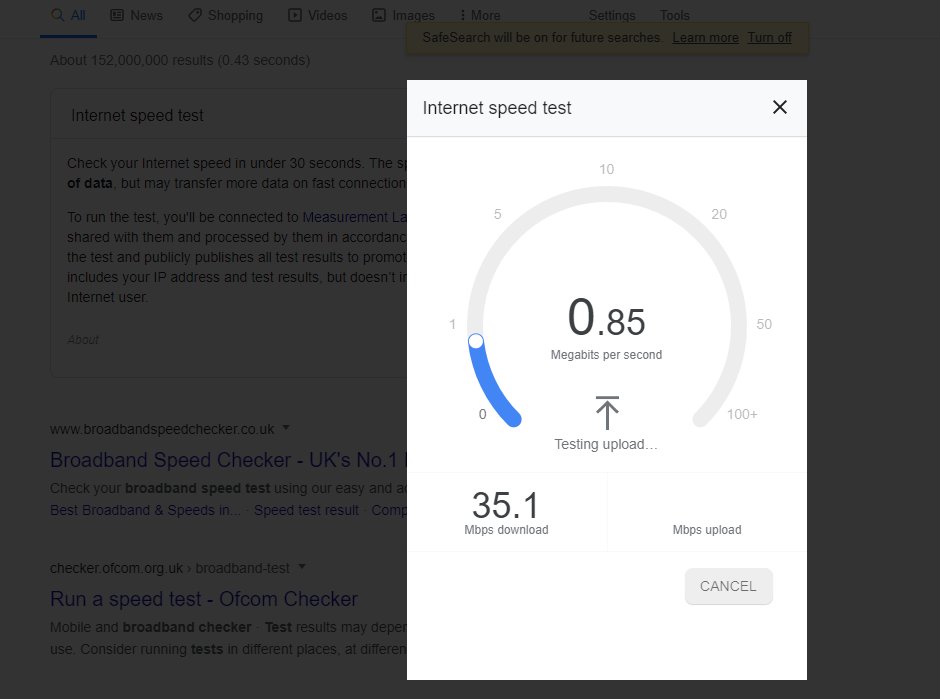Click the Mbps upload label
Screen dimensions: 940x699
[707, 530]
